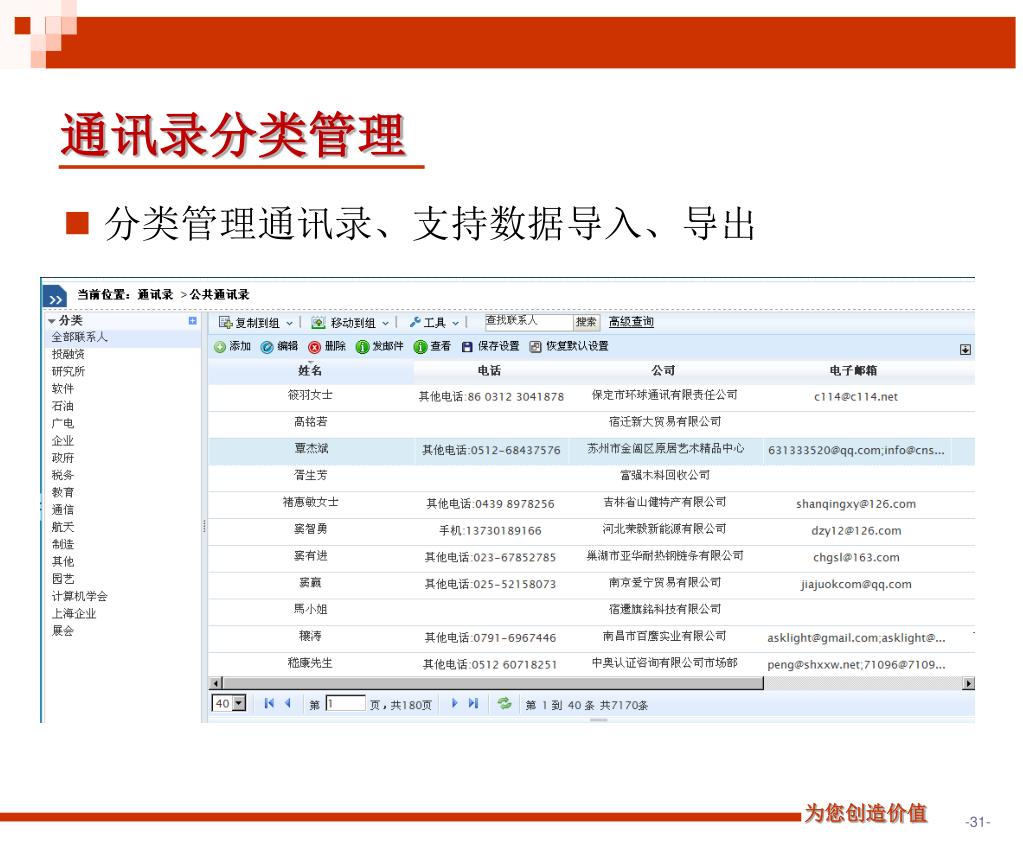1023x854 pixels.
Task: Go to first page icon
Action: coord(269,703)
